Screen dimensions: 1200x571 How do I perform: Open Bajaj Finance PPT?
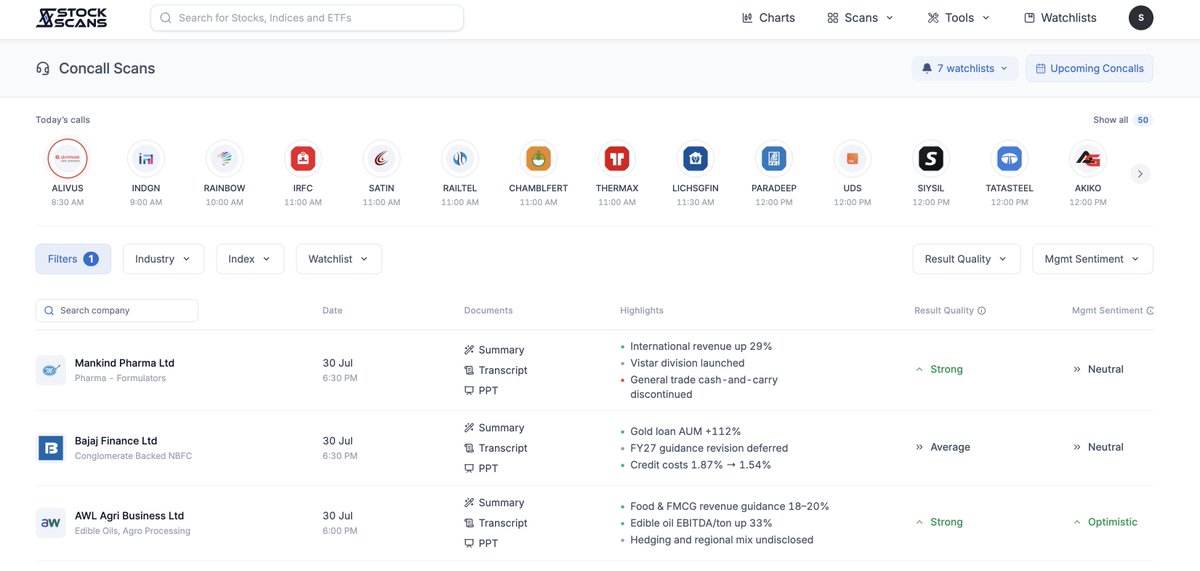[481, 468]
